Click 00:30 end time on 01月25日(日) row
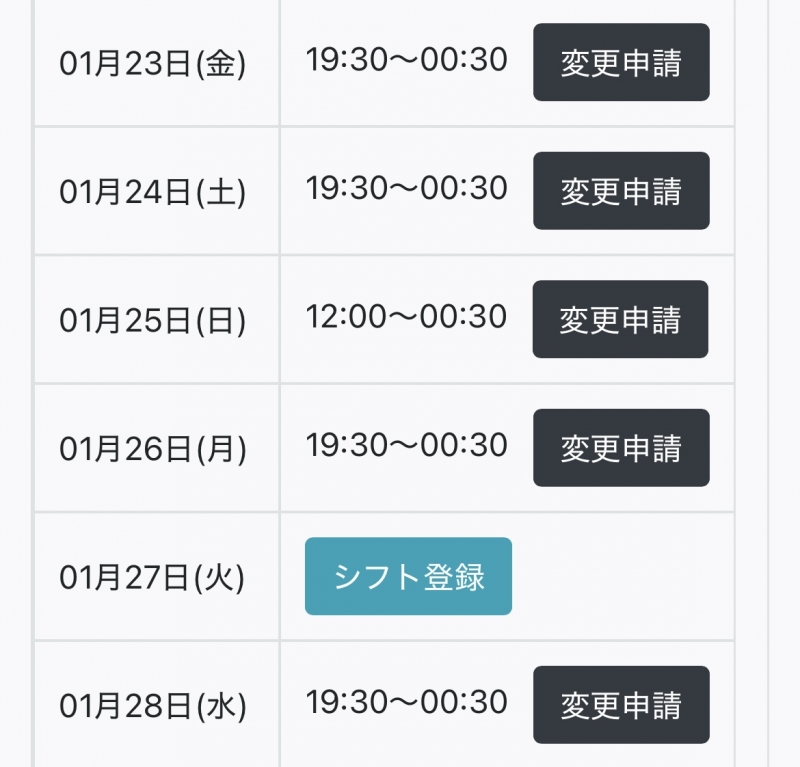The width and height of the screenshot is (800, 767). point(473,316)
